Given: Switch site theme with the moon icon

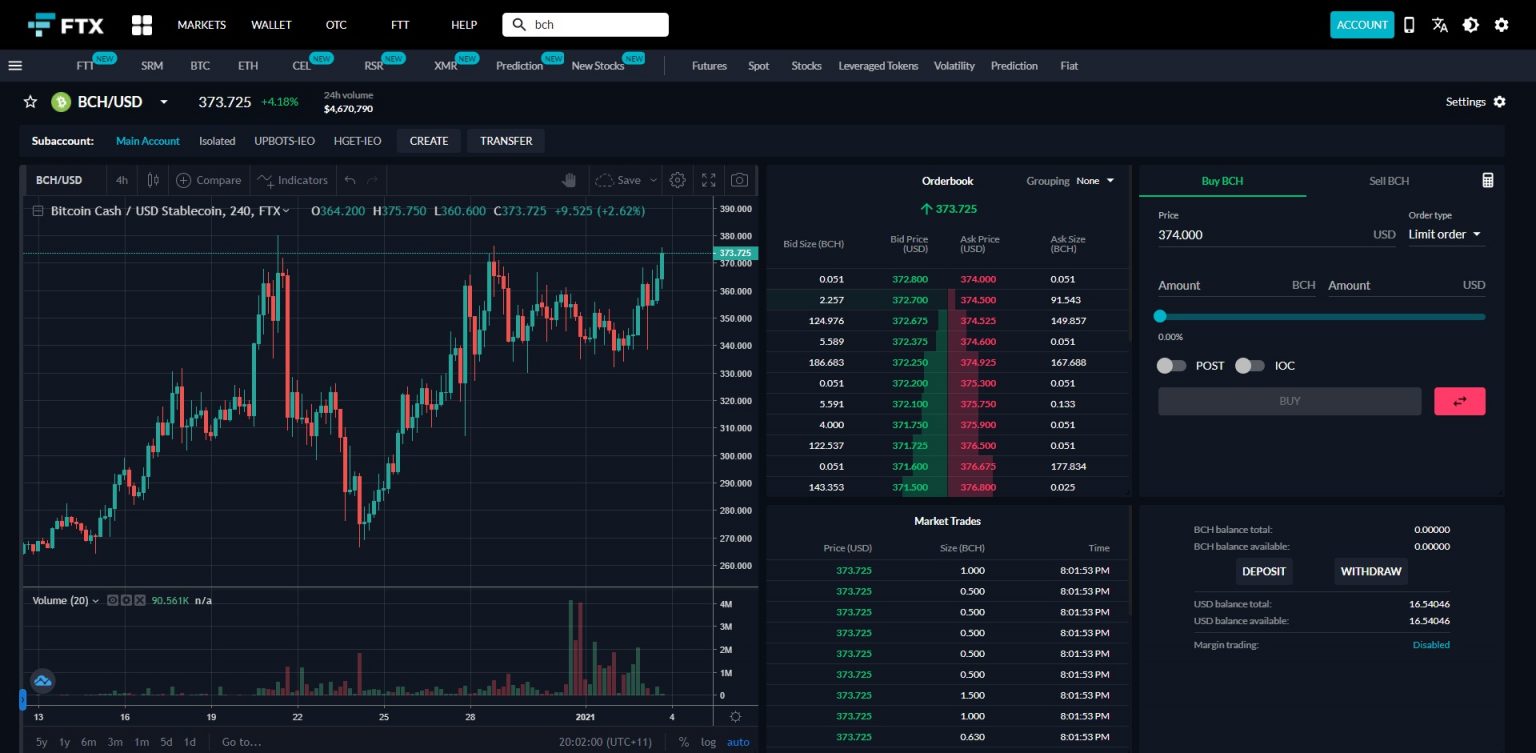Looking at the screenshot, I should point(1470,24).
